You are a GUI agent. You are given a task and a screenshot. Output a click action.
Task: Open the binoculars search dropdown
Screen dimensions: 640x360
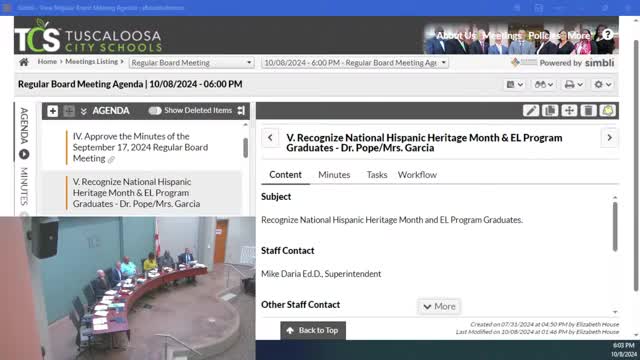[544, 84]
